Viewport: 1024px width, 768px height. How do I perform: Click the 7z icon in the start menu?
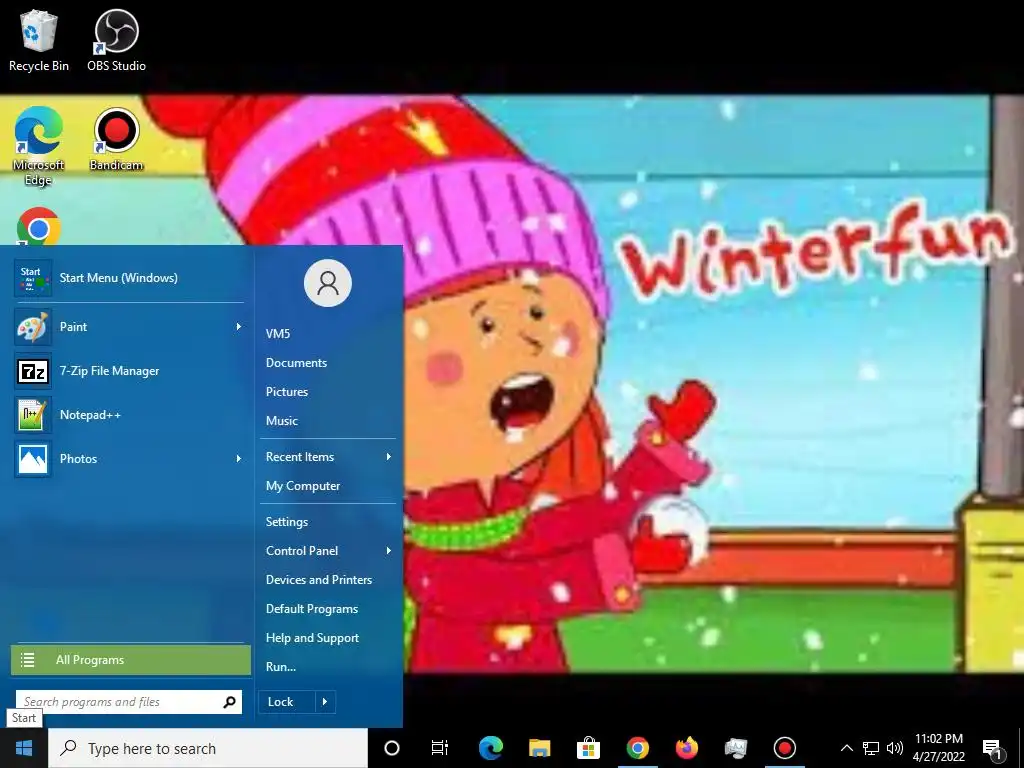[33, 371]
